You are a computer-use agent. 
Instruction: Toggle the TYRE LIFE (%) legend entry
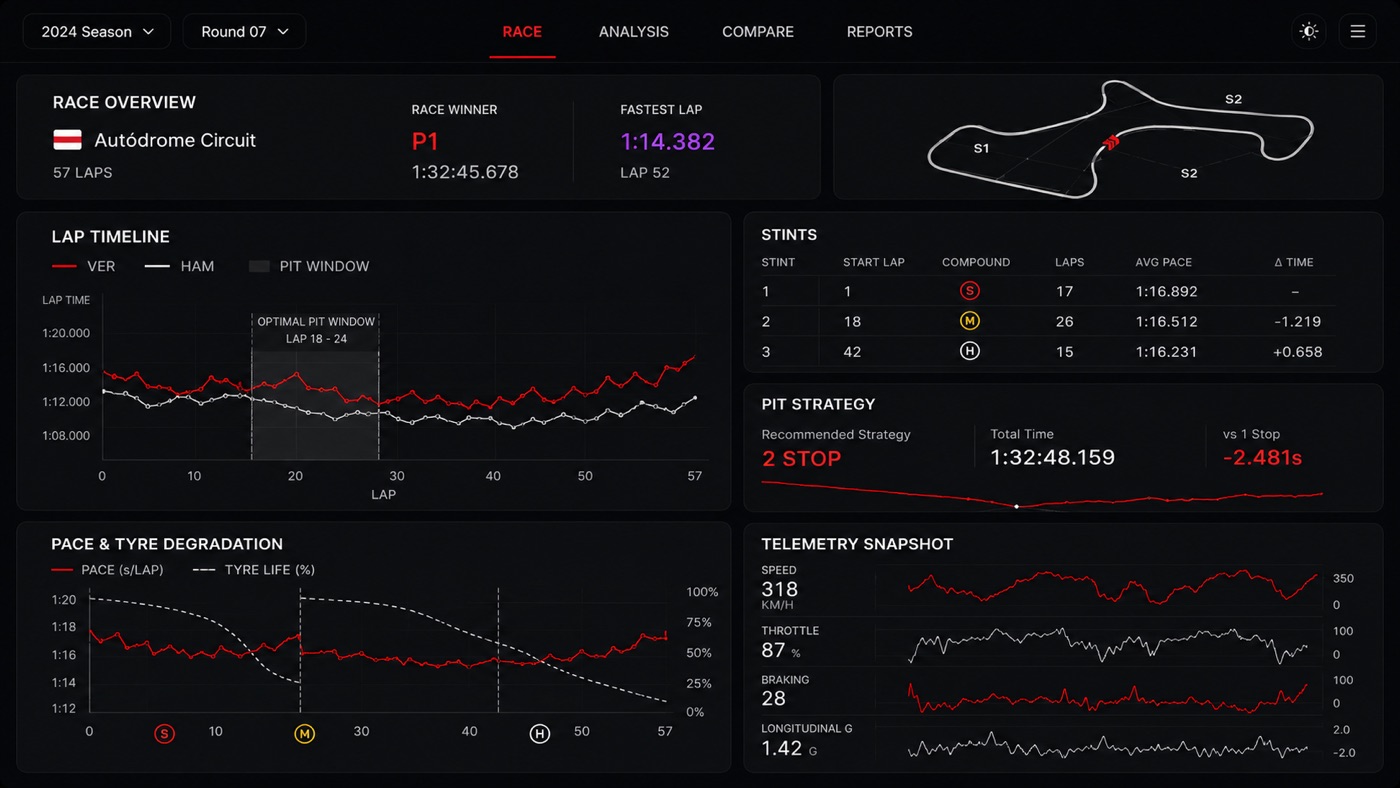tap(253, 570)
